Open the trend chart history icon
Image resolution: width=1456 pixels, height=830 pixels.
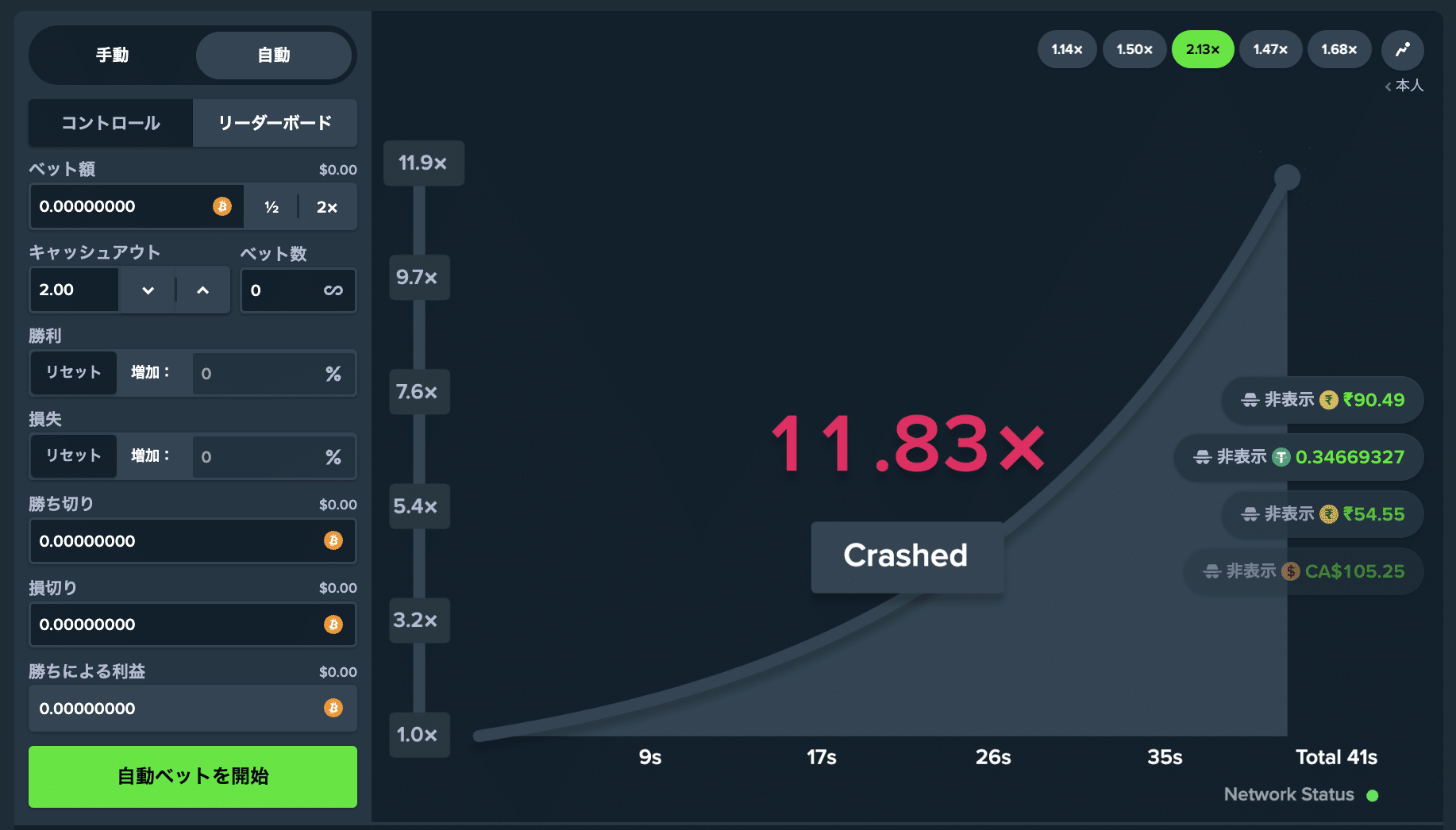pos(1403,49)
